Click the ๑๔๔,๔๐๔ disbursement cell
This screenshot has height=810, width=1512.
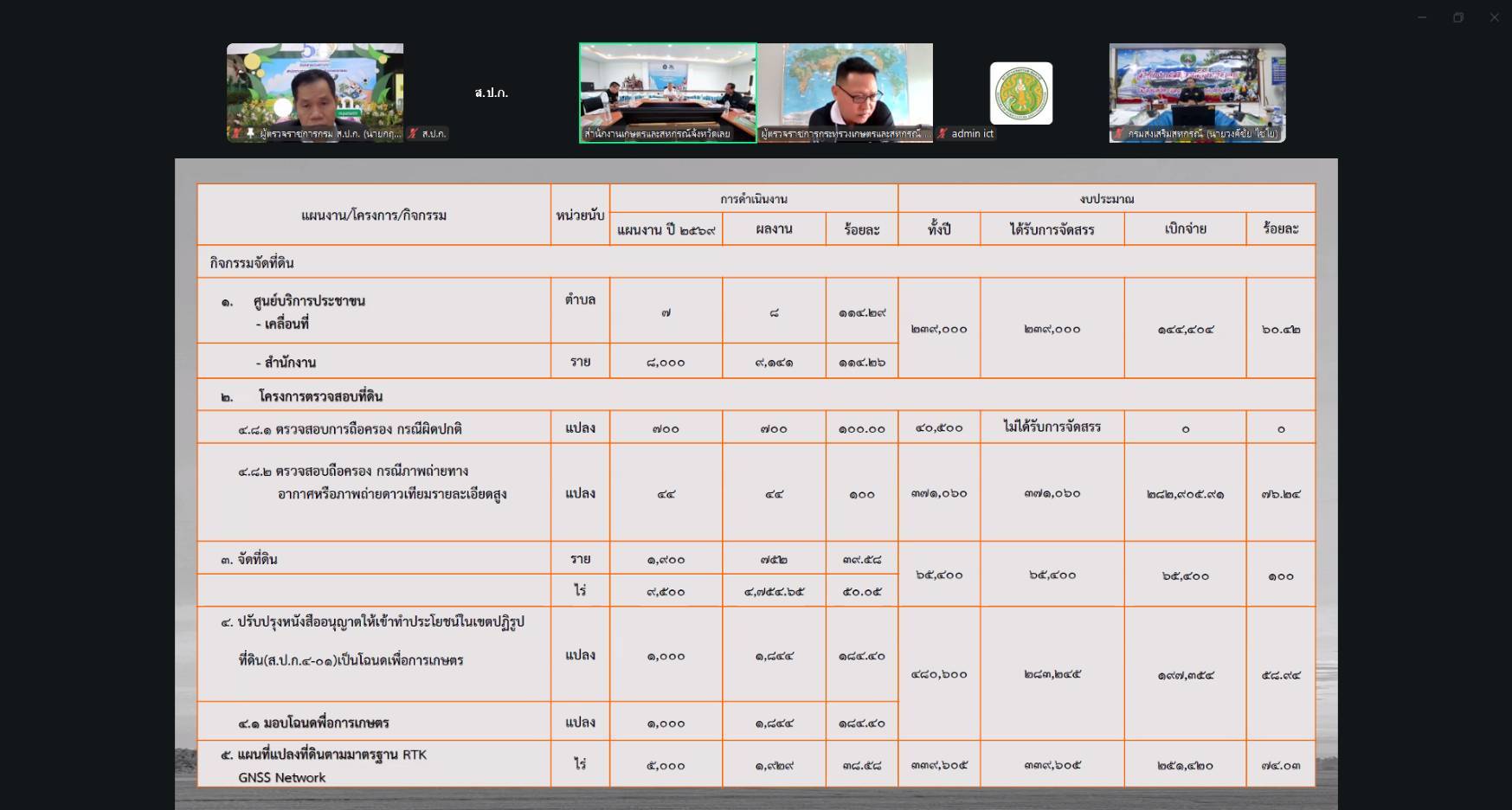[1185, 329]
